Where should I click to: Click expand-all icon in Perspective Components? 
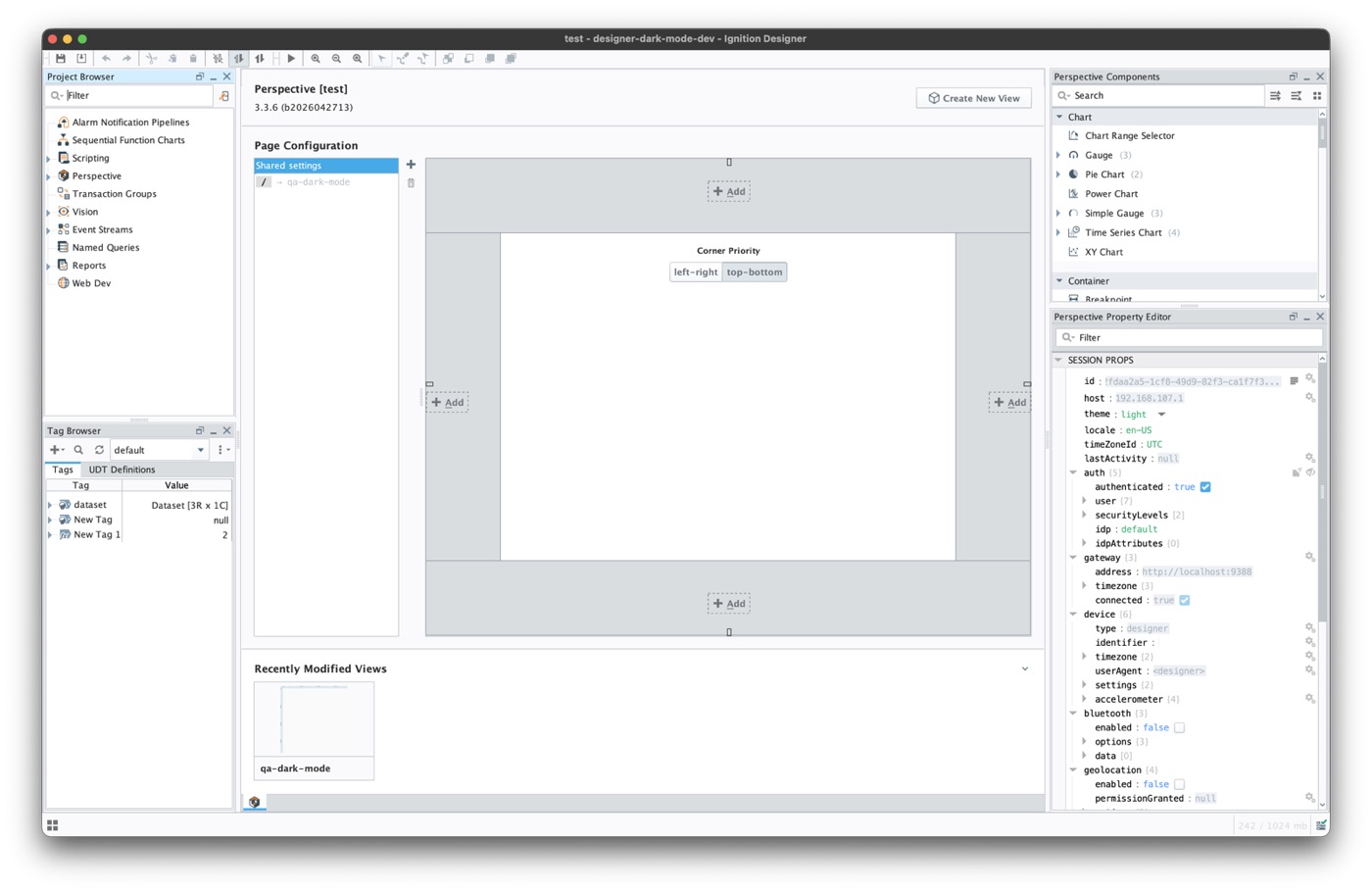pyautogui.click(x=1275, y=96)
